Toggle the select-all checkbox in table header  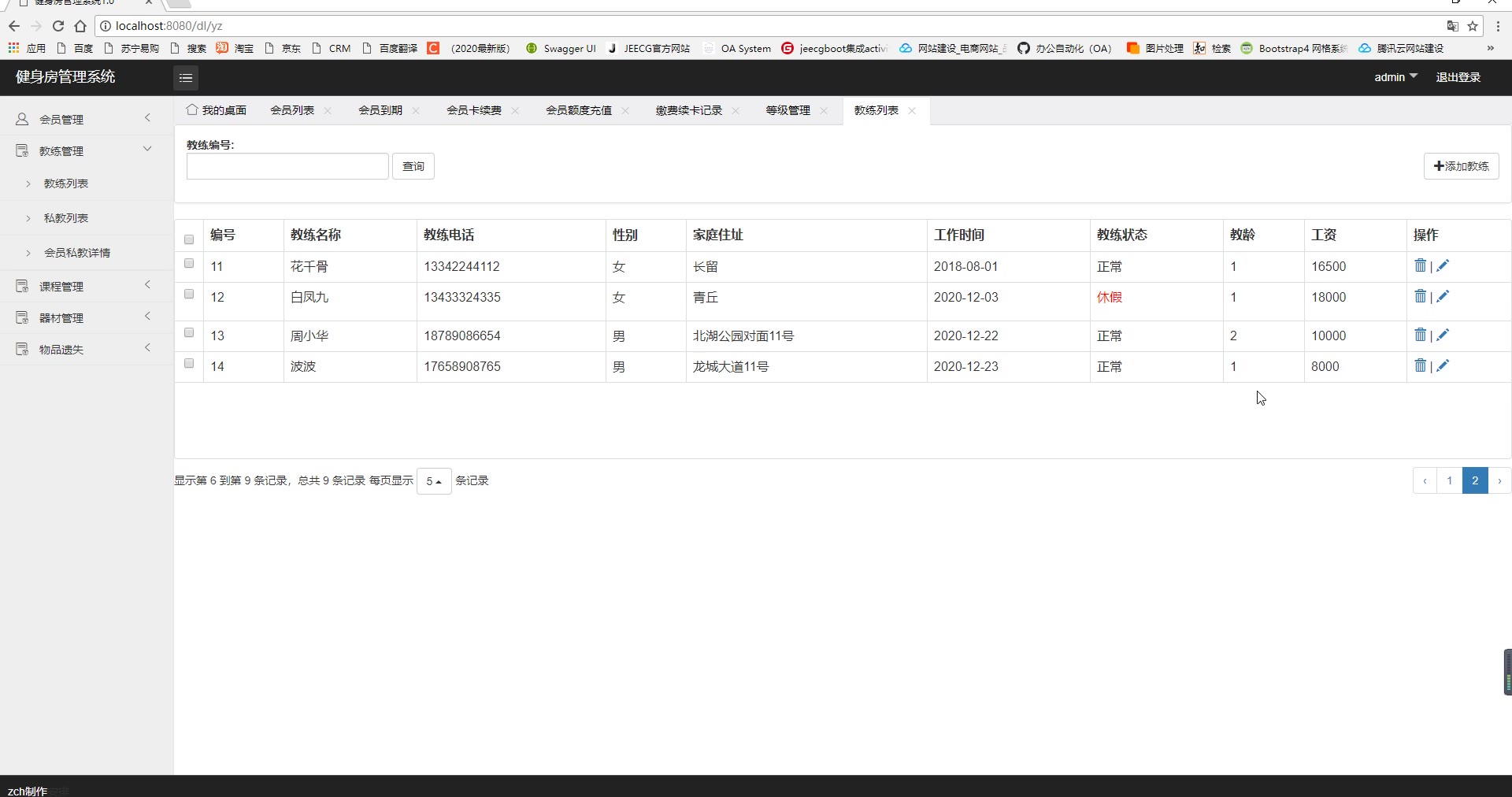(x=189, y=239)
